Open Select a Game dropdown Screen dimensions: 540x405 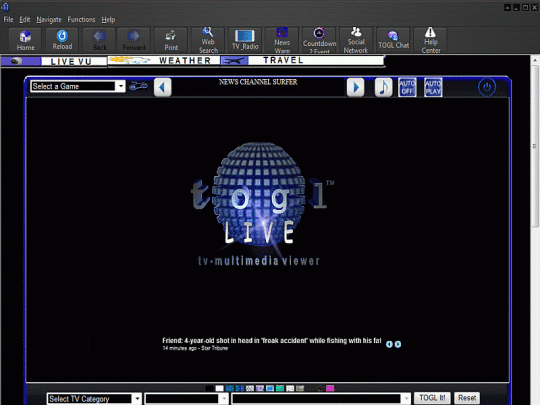78,86
